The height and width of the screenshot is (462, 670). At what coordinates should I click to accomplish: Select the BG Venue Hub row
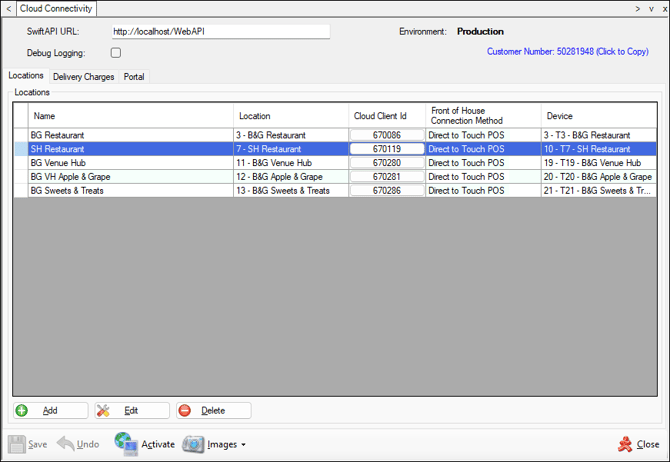click(335, 163)
